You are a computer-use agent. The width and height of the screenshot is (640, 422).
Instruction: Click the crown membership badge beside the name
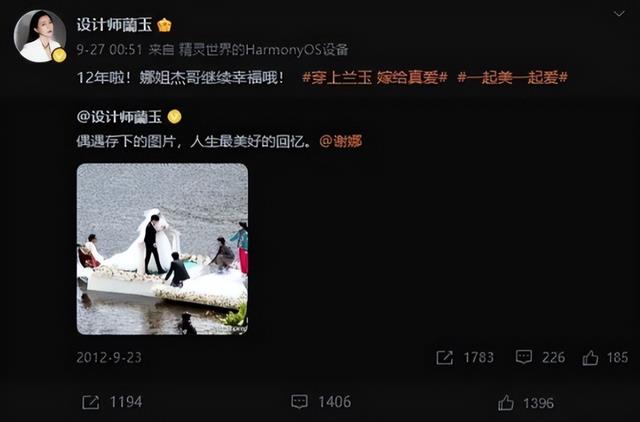tap(164, 25)
